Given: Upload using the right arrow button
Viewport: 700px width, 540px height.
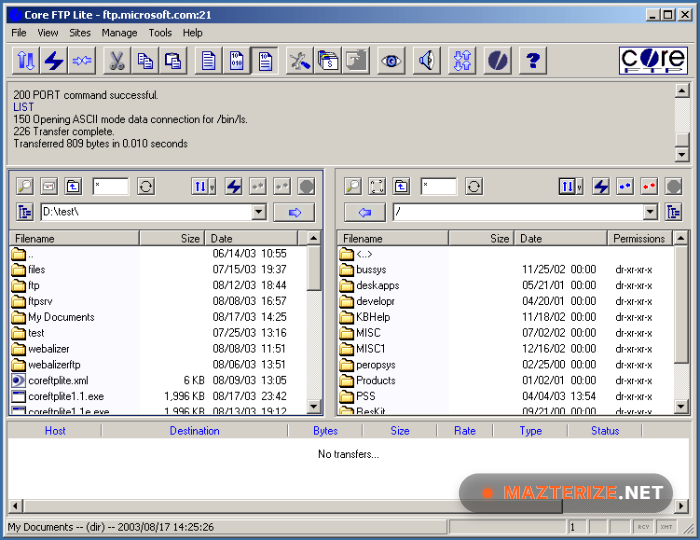Looking at the screenshot, I should (294, 212).
